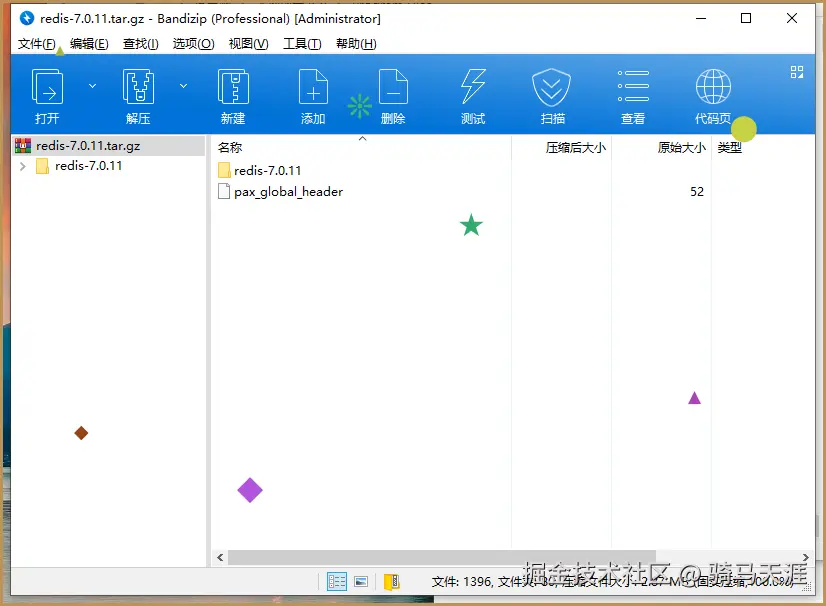Screen dimensions: 826x606
Task: Click the Open (打开) toolbar icon
Action: 47,87
